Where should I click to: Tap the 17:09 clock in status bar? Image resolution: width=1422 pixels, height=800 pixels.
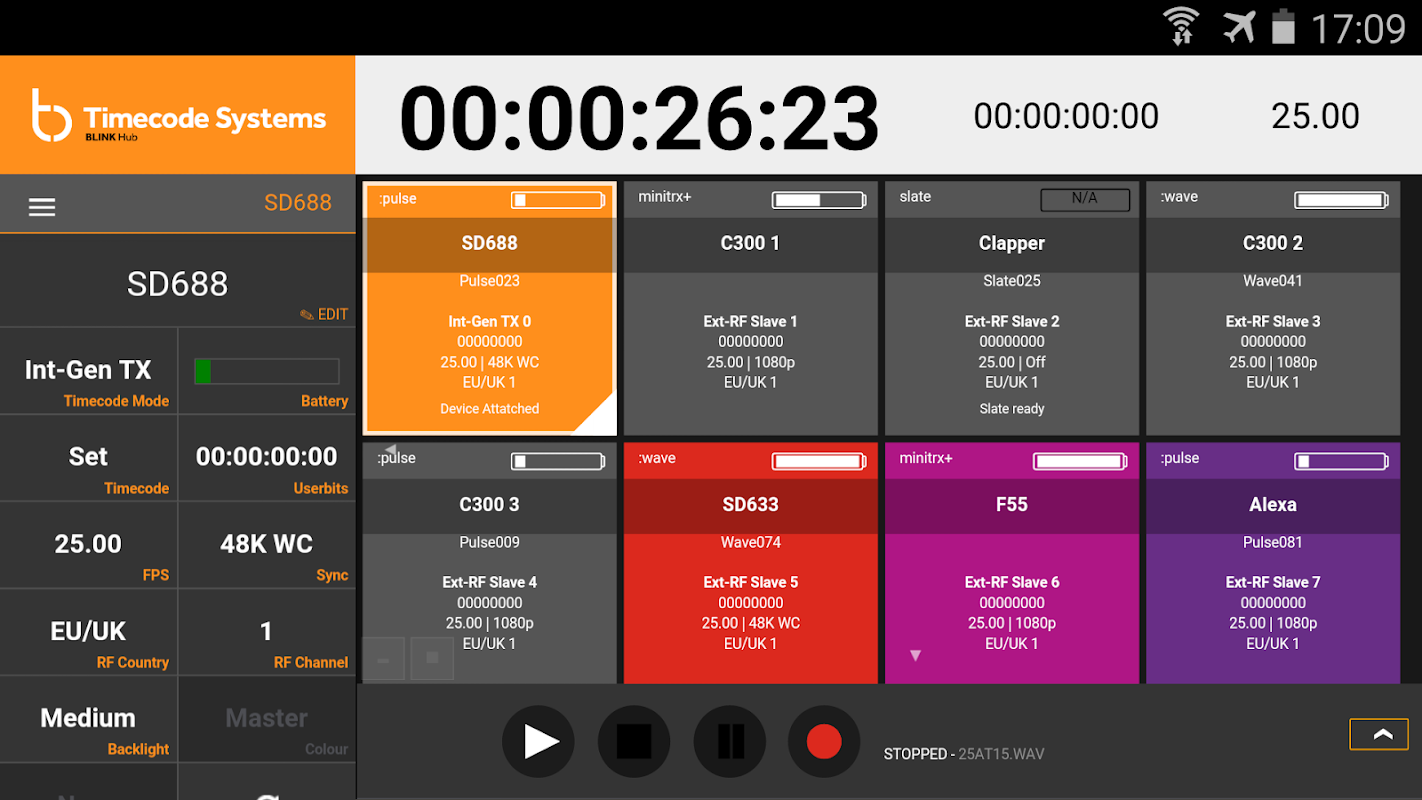click(1358, 28)
